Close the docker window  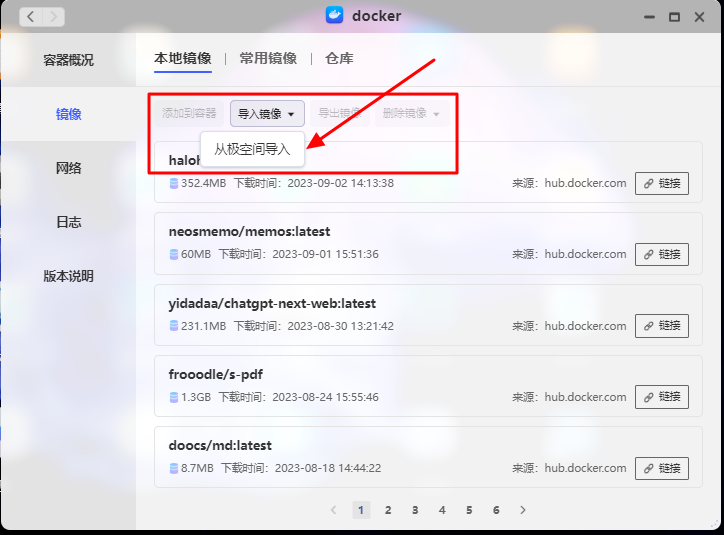pos(700,17)
